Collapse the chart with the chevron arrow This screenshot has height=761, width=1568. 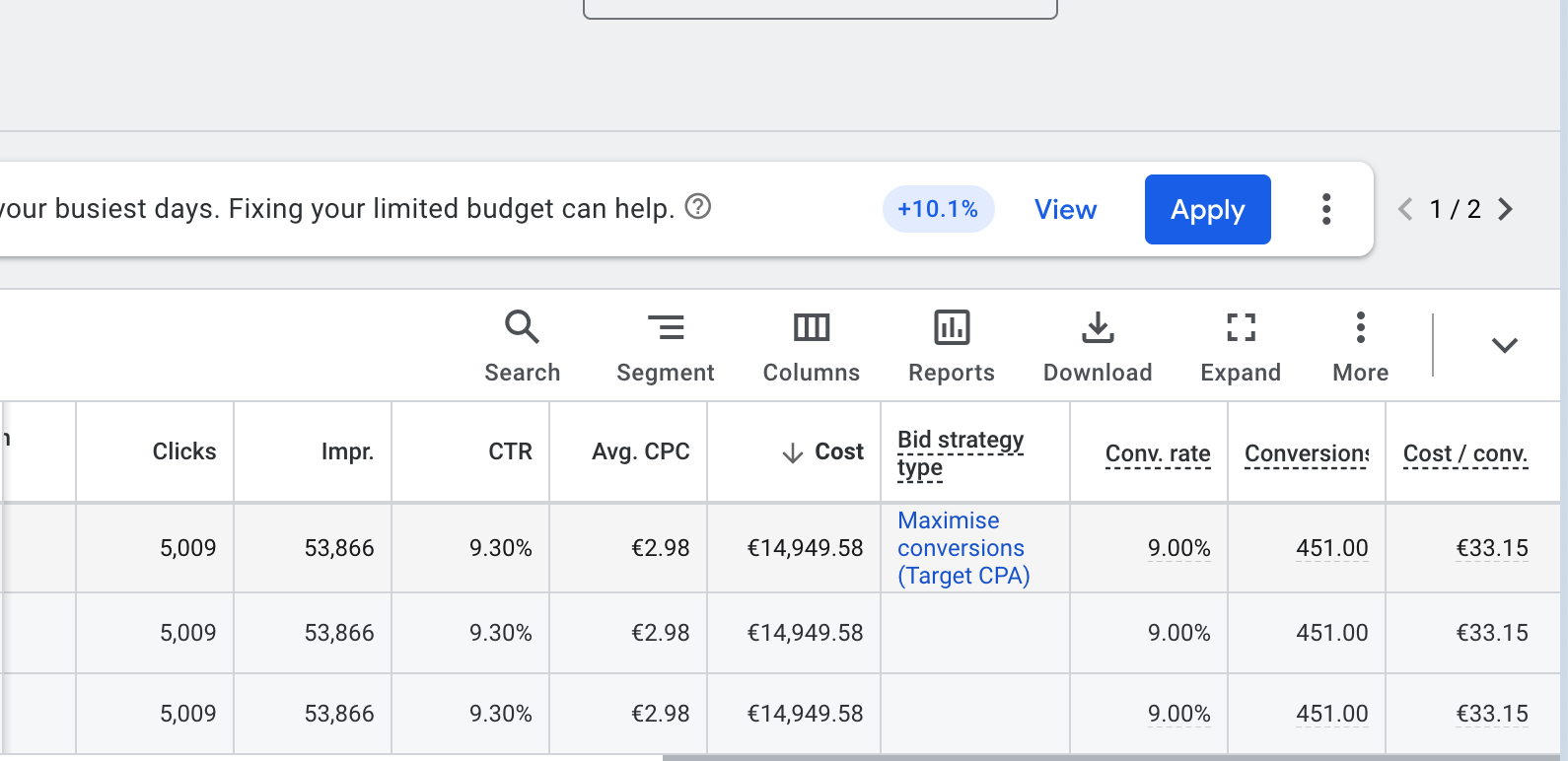[1504, 345]
